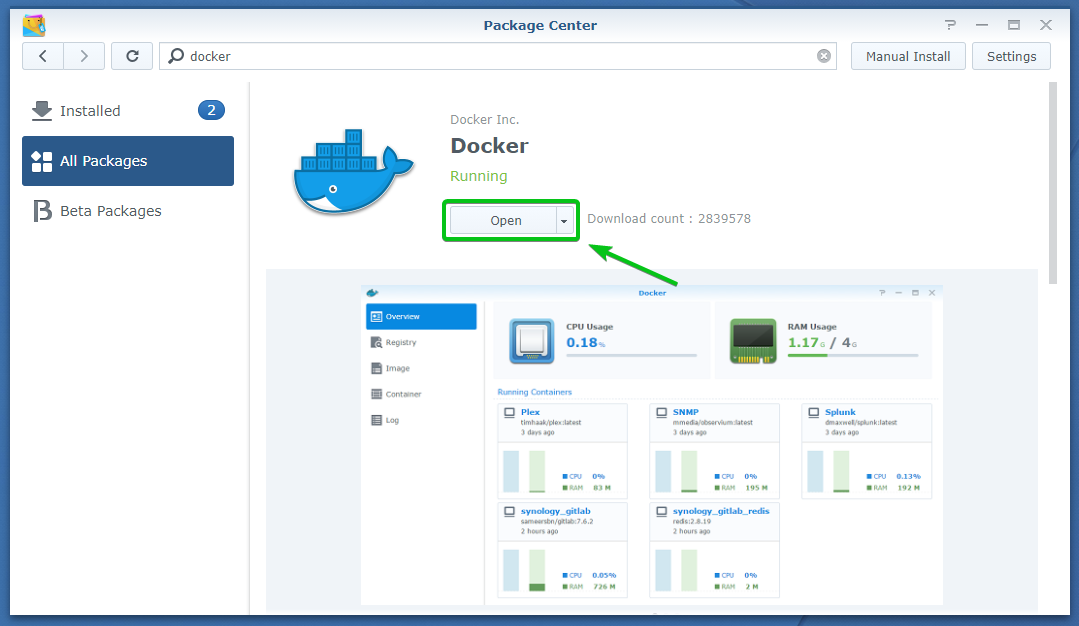Open the Docker package

coord(504,221)
